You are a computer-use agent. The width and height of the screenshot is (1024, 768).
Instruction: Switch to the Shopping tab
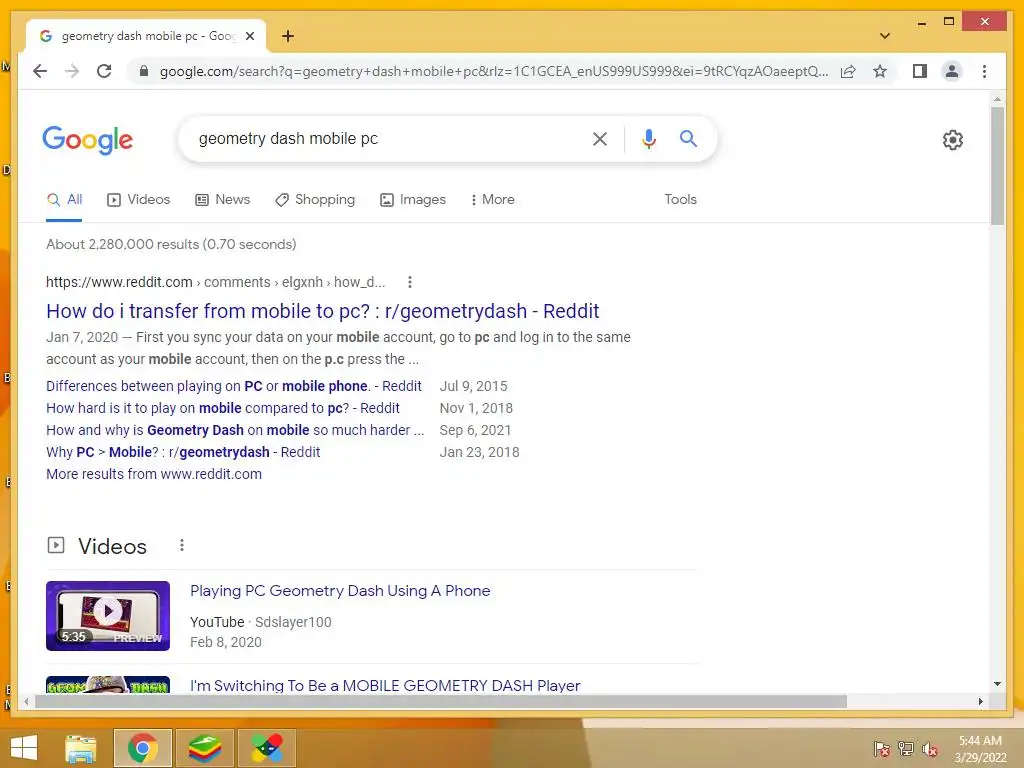(x=315, y=199)
